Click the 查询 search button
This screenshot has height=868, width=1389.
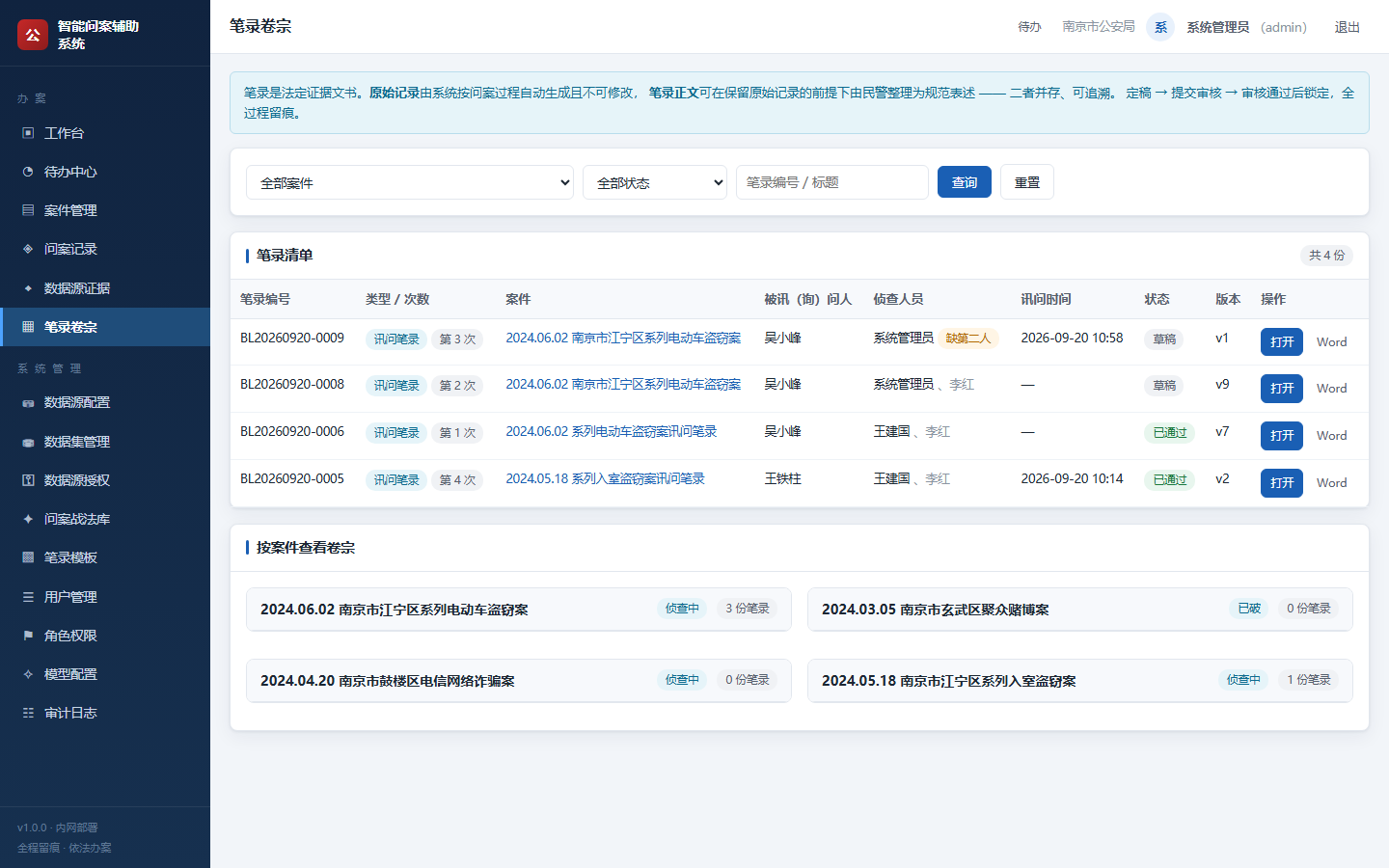pyautogui.click(x=965, y=182)
